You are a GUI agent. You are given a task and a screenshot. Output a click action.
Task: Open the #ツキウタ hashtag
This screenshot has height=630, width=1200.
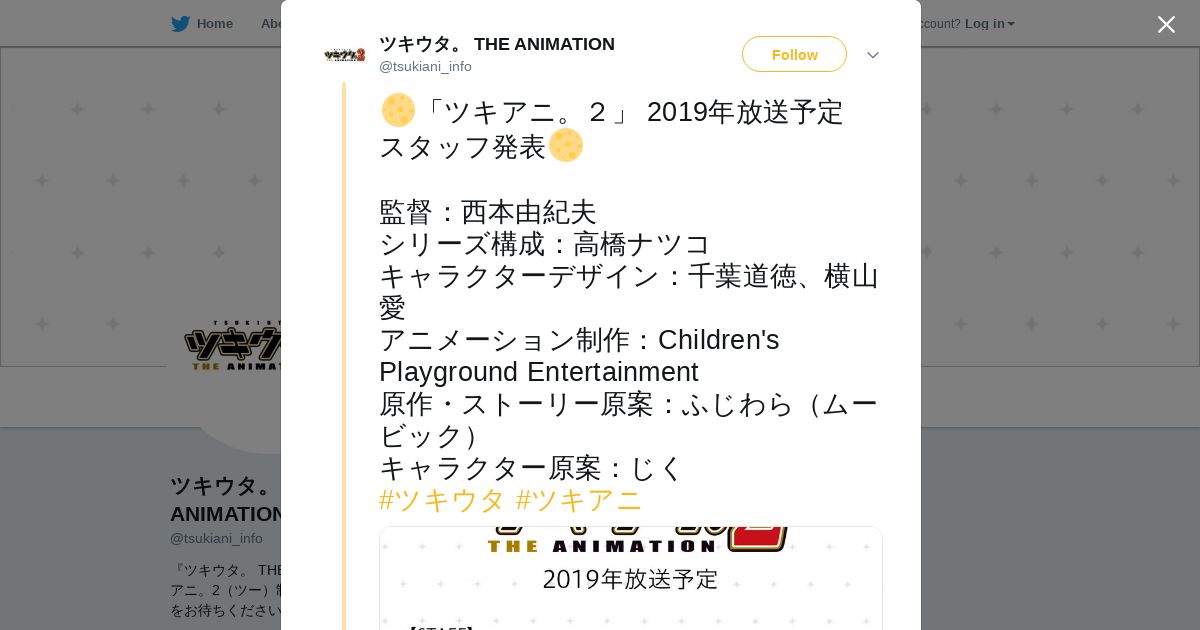click(x=443, y=500)
